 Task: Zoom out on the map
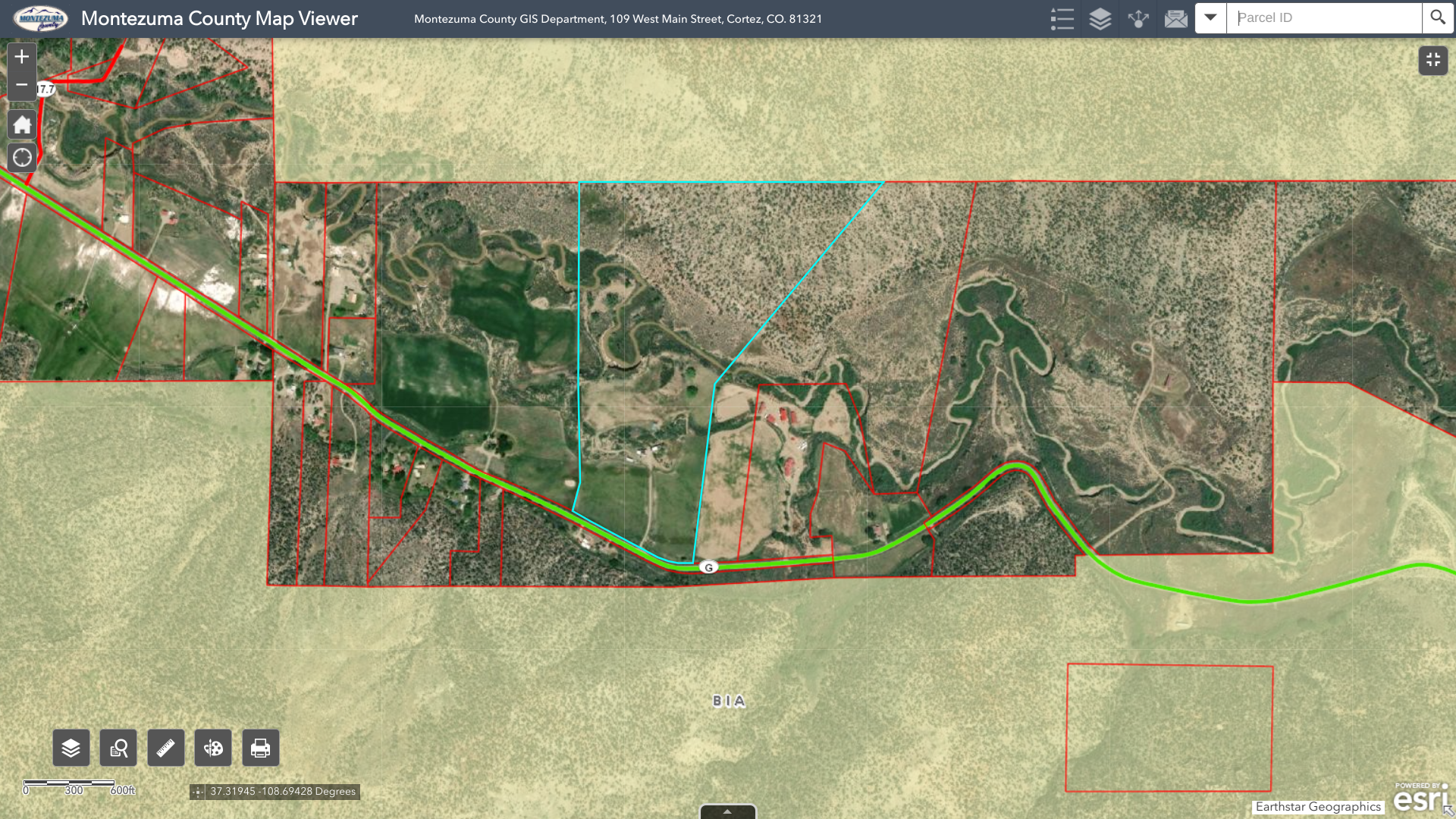click(22, 85)
